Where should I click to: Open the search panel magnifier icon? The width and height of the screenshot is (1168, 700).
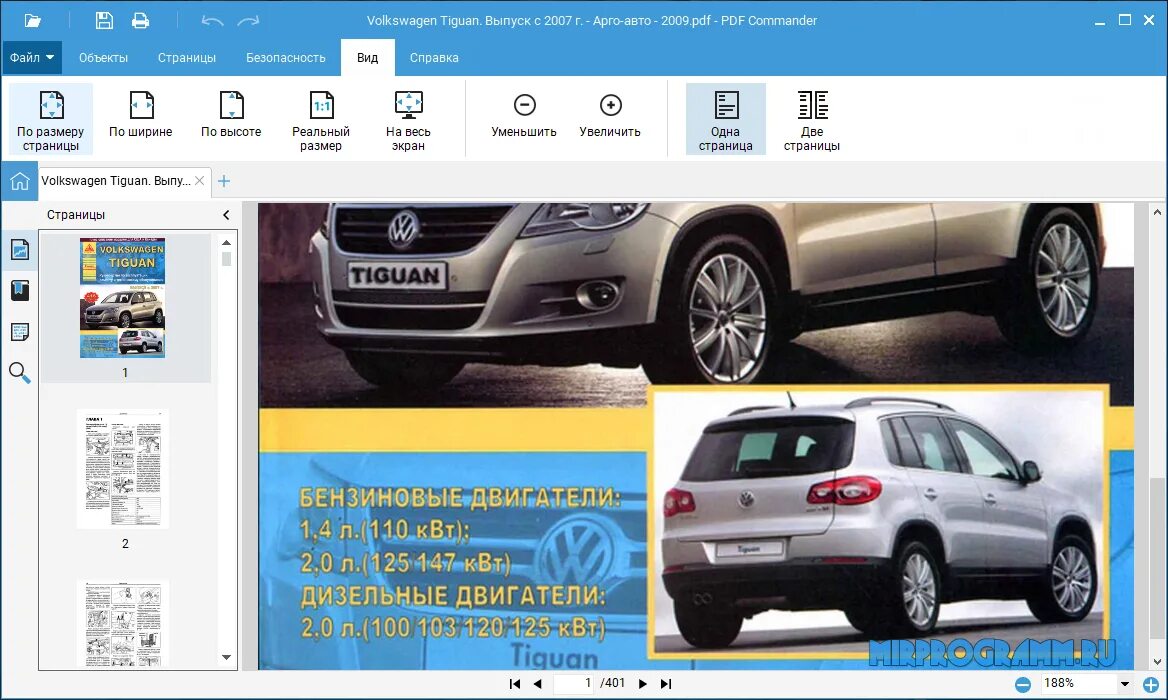[20, 372]
